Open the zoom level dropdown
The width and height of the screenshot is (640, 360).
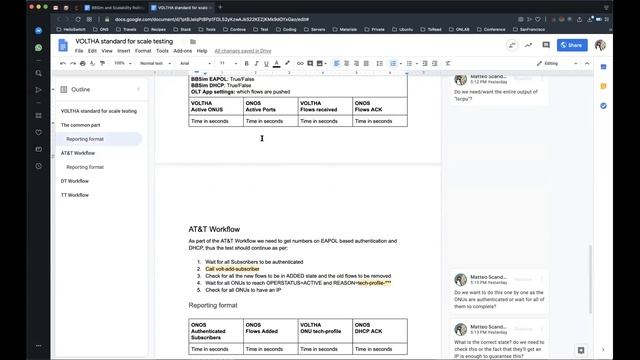(x=122, y=63)
